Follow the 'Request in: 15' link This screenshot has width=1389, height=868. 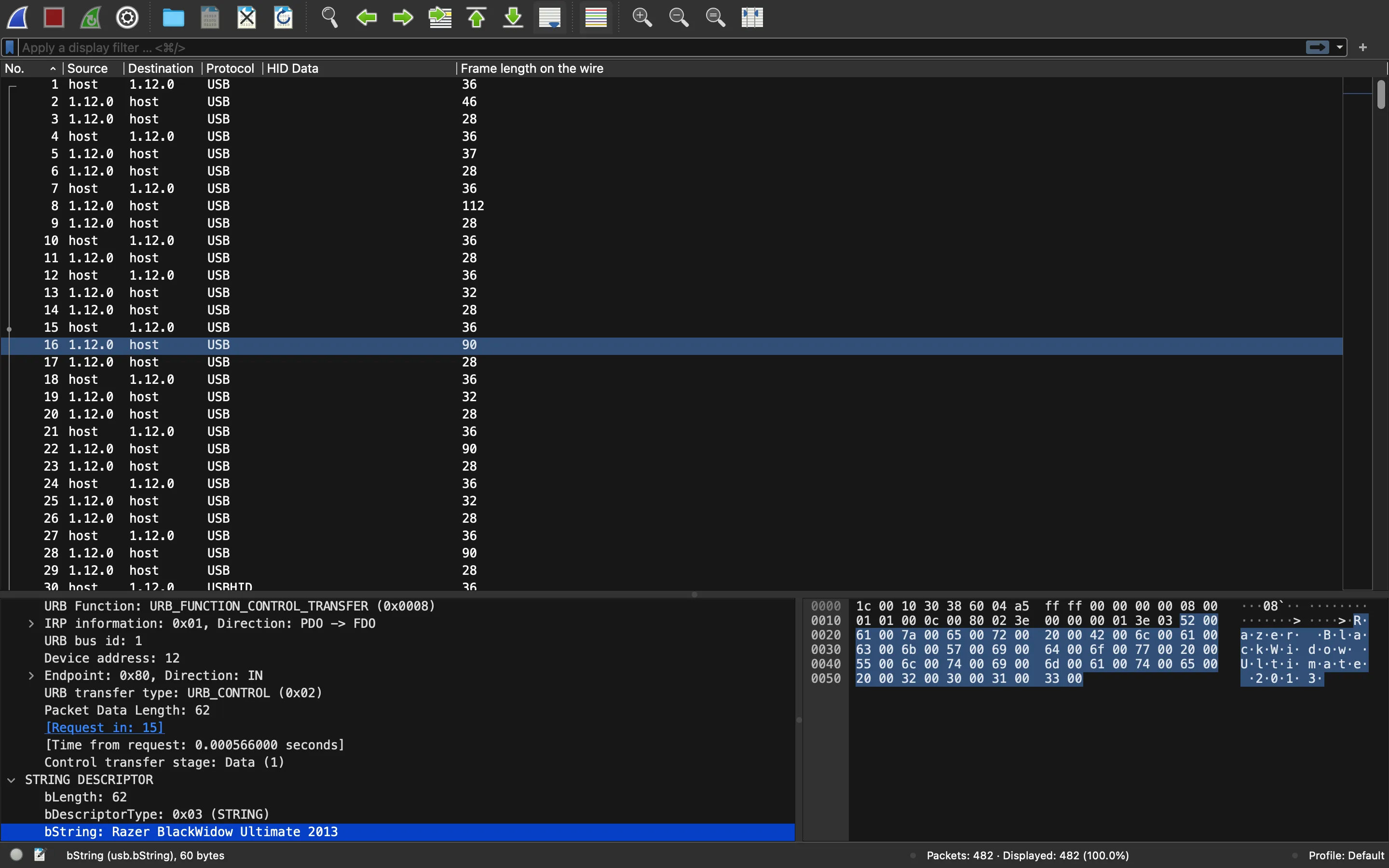(x=104, y=727)
